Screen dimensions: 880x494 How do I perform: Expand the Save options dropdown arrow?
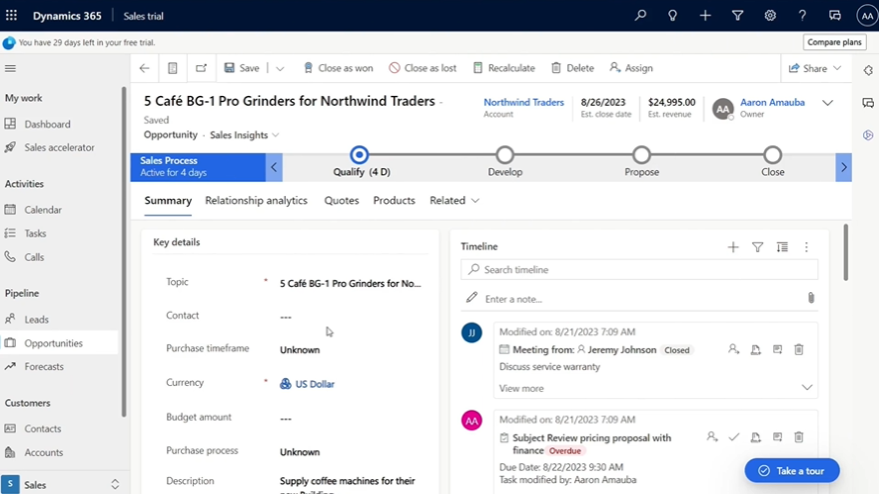(280, 68)
